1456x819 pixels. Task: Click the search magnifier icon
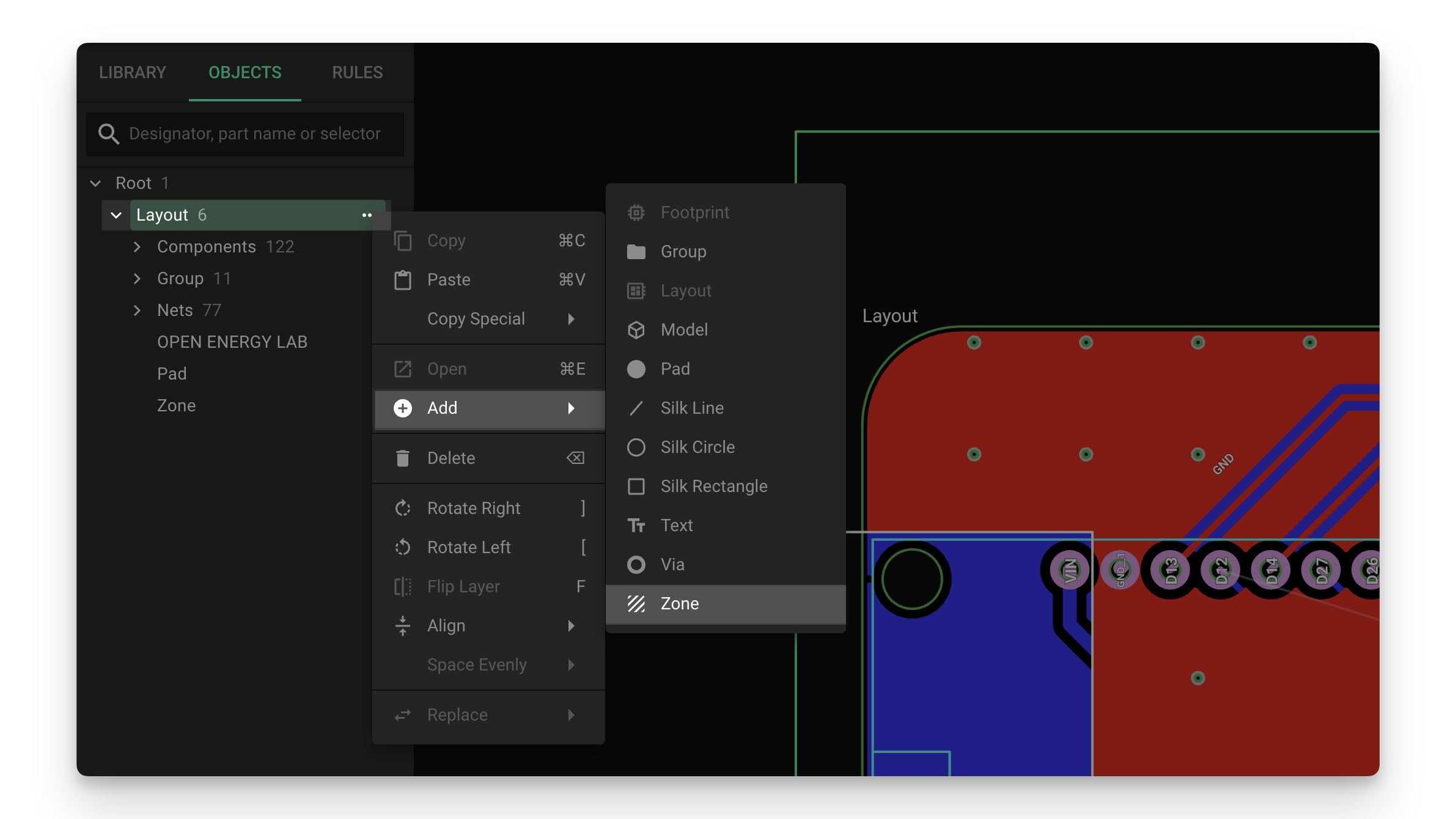[x=109, y=134]
